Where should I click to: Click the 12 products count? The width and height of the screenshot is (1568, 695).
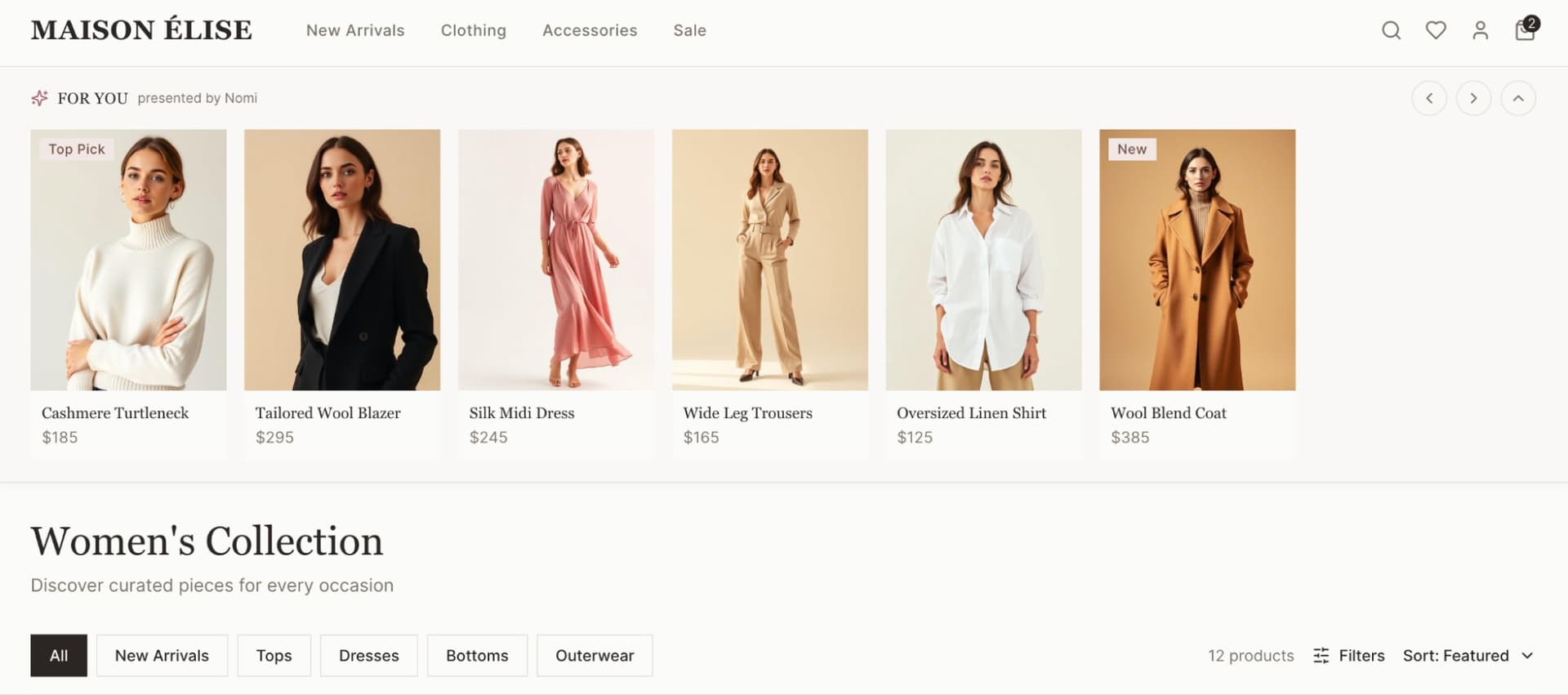pyautogui.click(x=1251, y=656)
